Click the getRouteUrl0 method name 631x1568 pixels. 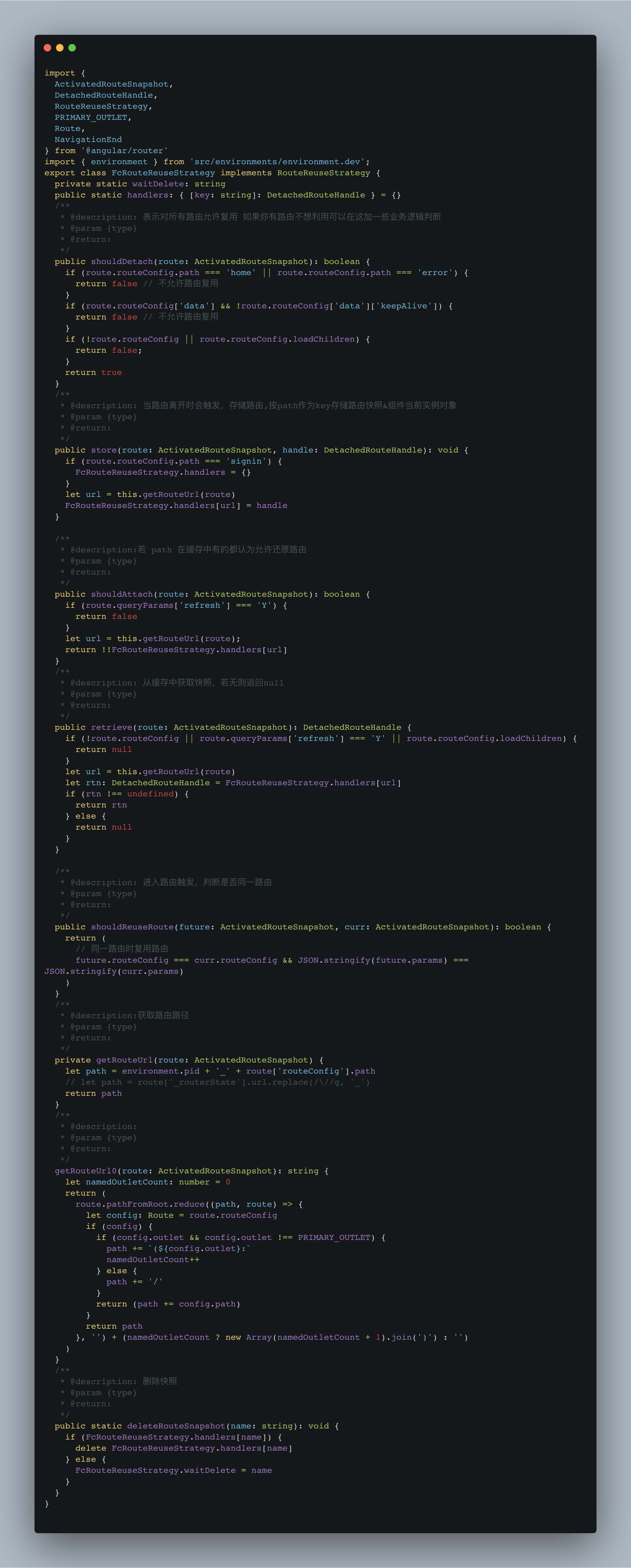pyautogui.click(x=86, y=1171)
